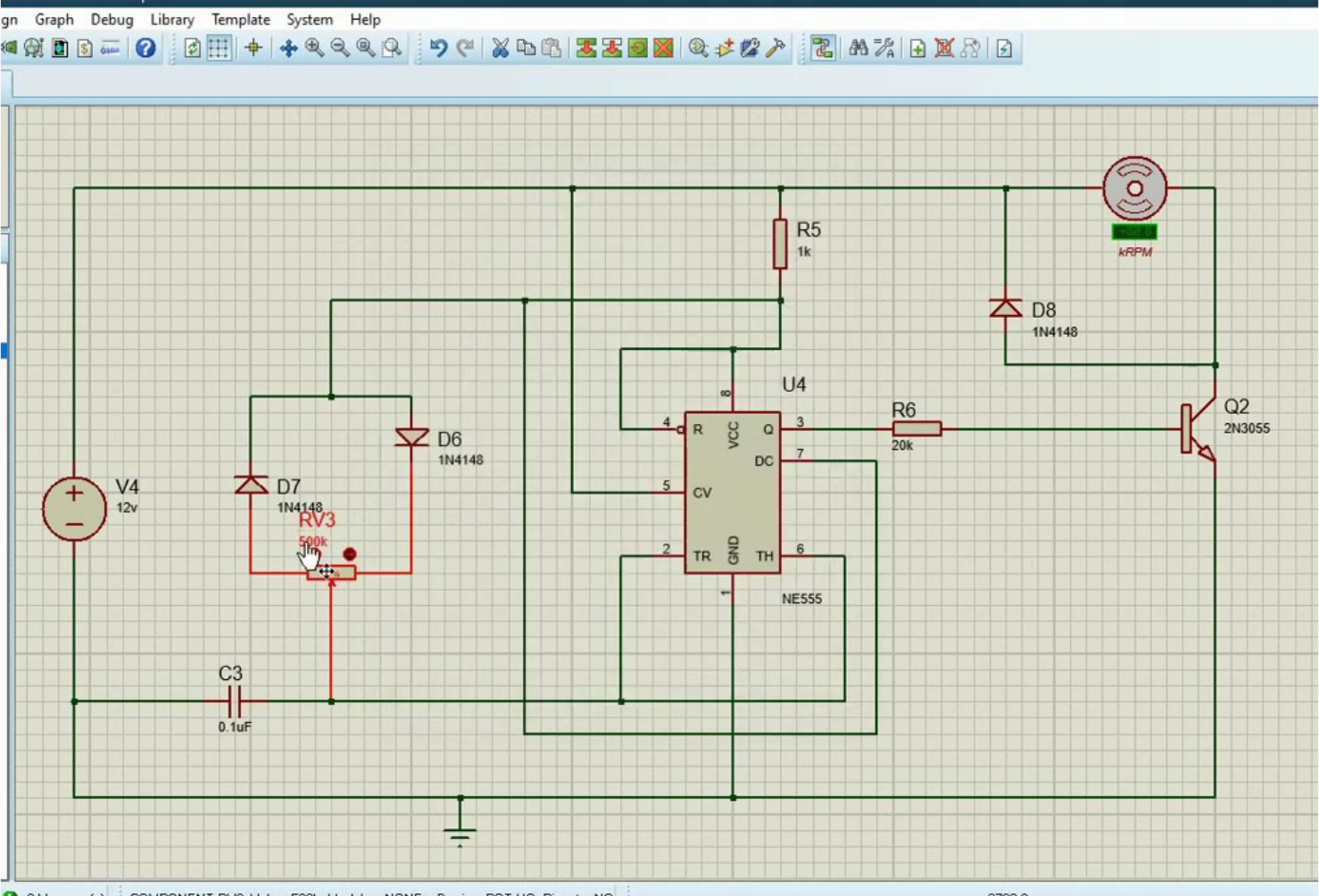Viewport: 1319px width, 896px height.
Task: Select diode D6 symbol
Action: [411, 437]
